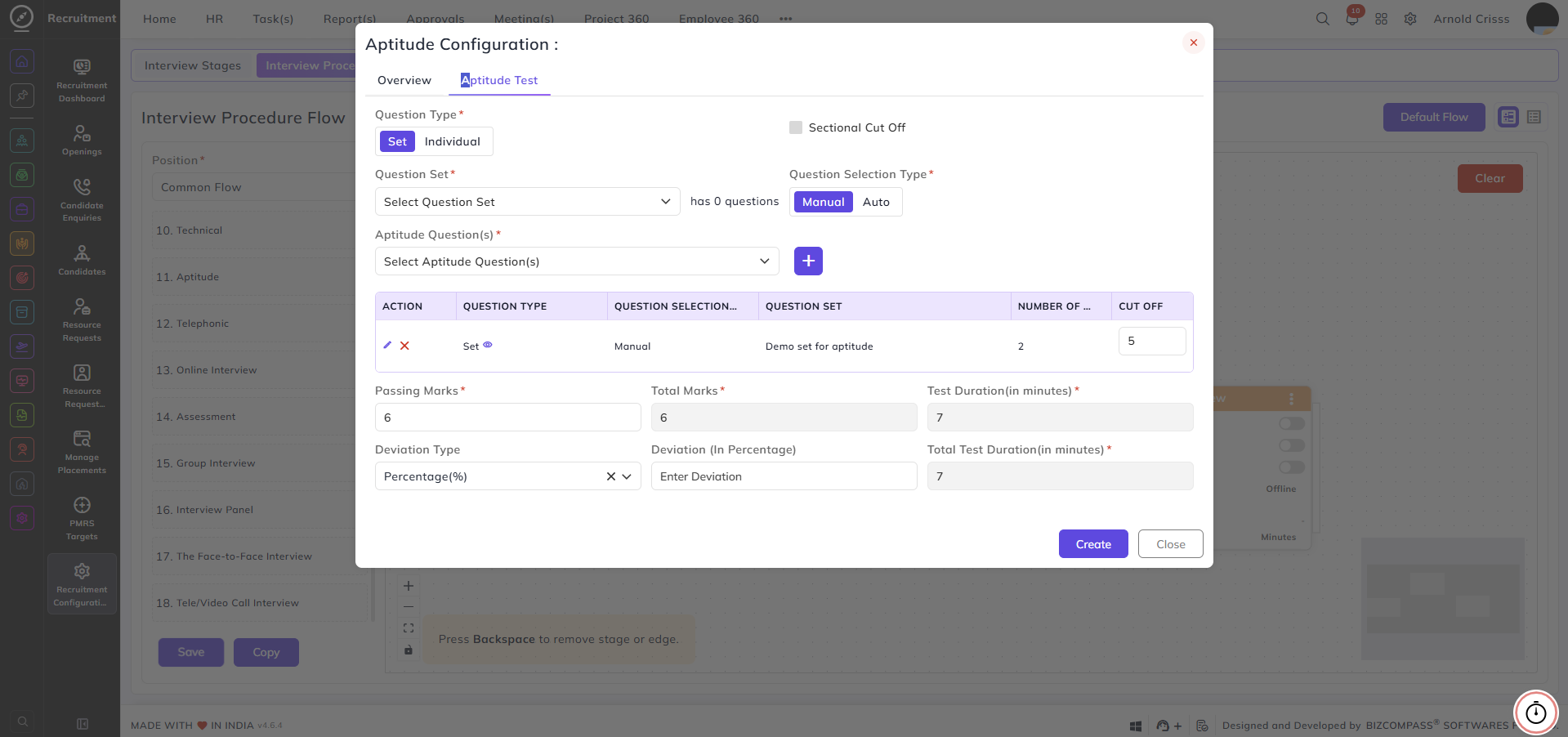This screenshot has height=737, width=1568.
Task: Switch to the Aptitude Test tab
Action: tap(499, 80)
